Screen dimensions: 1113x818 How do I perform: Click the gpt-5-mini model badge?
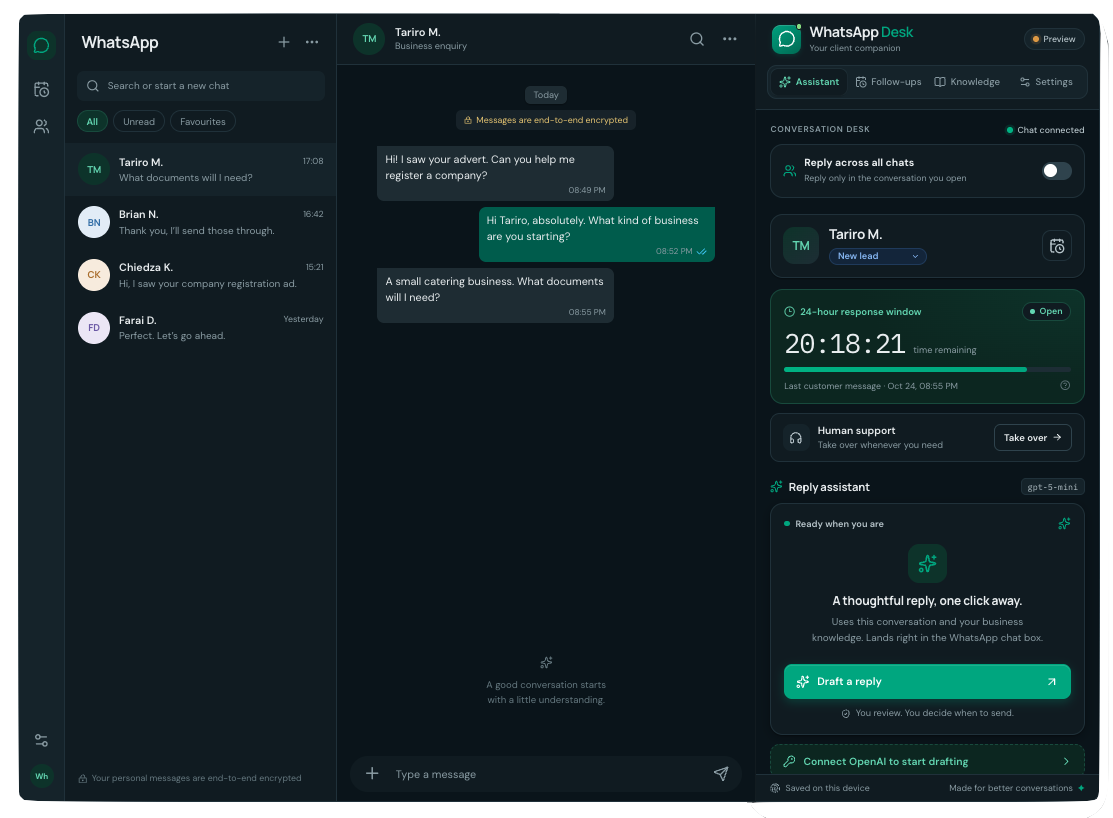point(1052,487)
